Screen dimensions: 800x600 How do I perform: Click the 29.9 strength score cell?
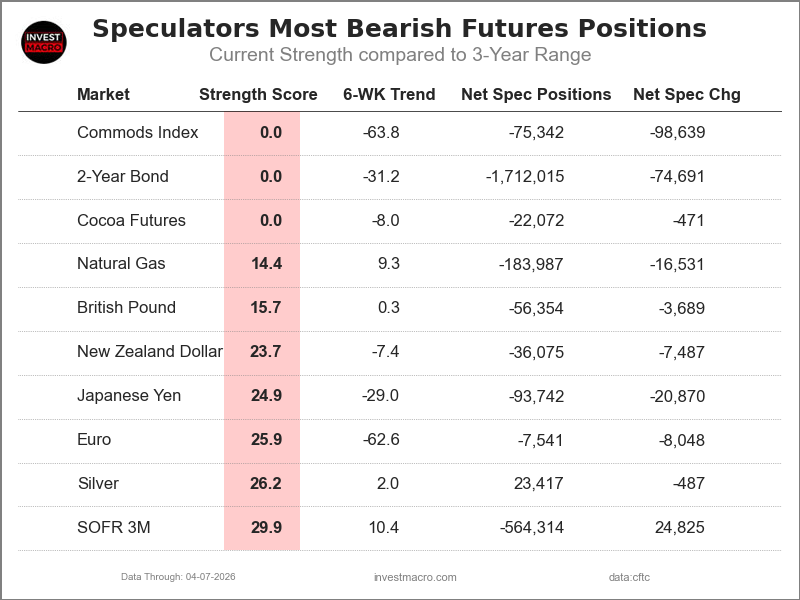[x=266, y=527]
